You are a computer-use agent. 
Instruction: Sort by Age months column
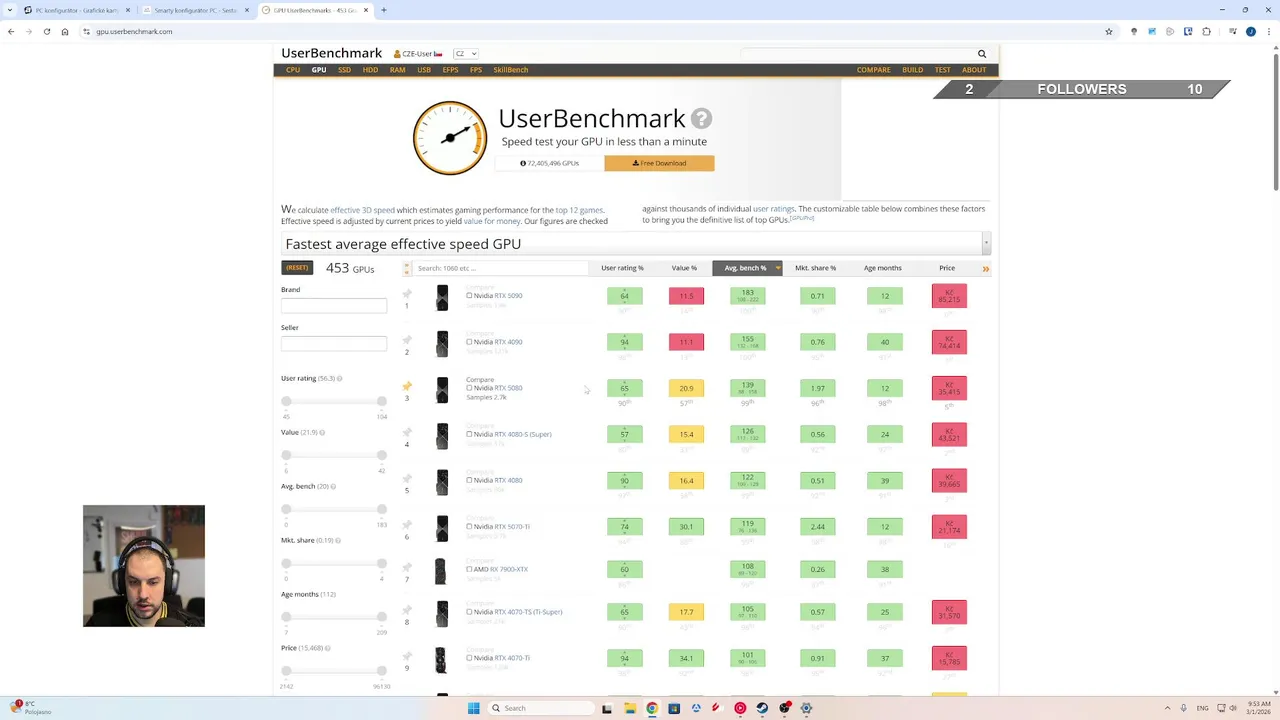[882, 268]
